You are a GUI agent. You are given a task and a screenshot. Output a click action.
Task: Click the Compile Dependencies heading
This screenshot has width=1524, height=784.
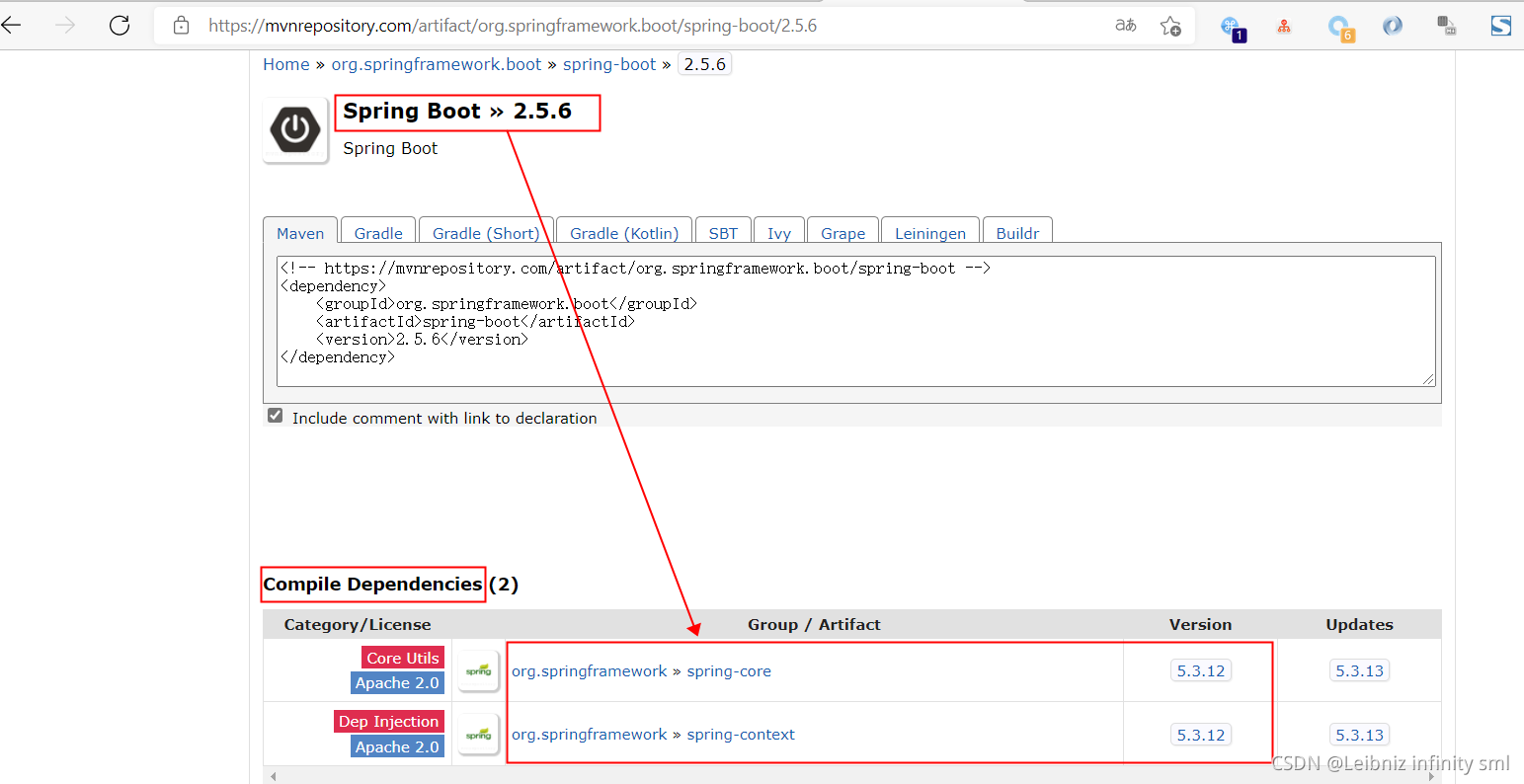(372, 585)
